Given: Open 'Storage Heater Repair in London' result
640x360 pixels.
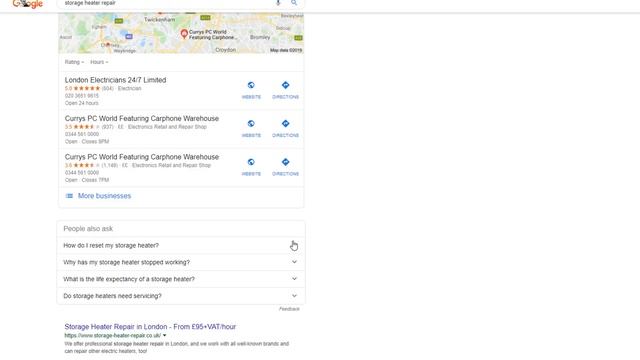Looking at the screenshot, I should 150,327.
